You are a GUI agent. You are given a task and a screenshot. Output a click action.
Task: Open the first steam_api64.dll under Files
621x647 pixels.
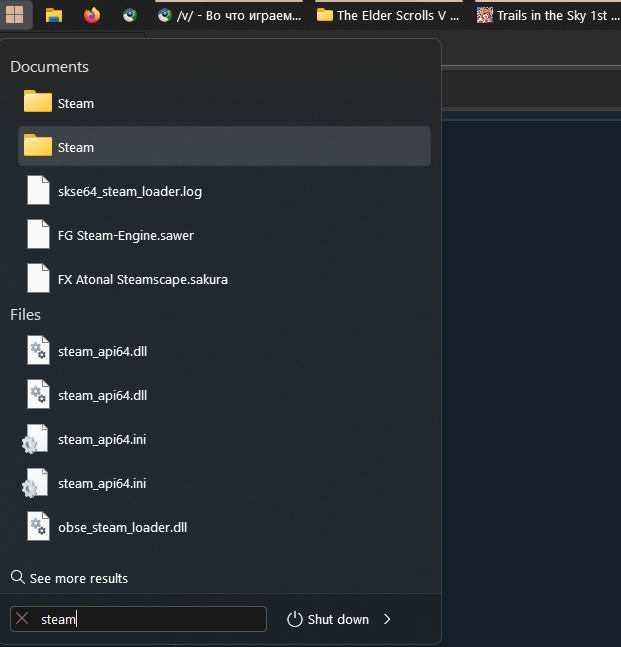[x=224, y=351]
